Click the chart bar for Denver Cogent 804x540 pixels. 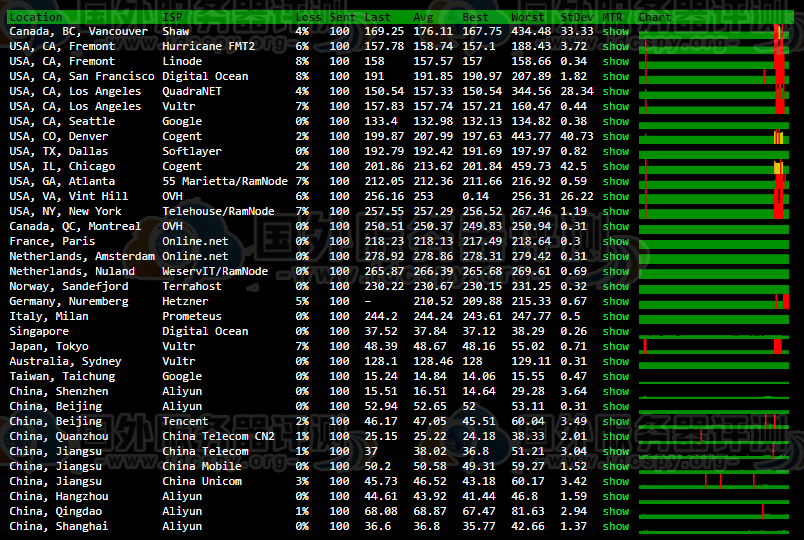click(714, 137)
